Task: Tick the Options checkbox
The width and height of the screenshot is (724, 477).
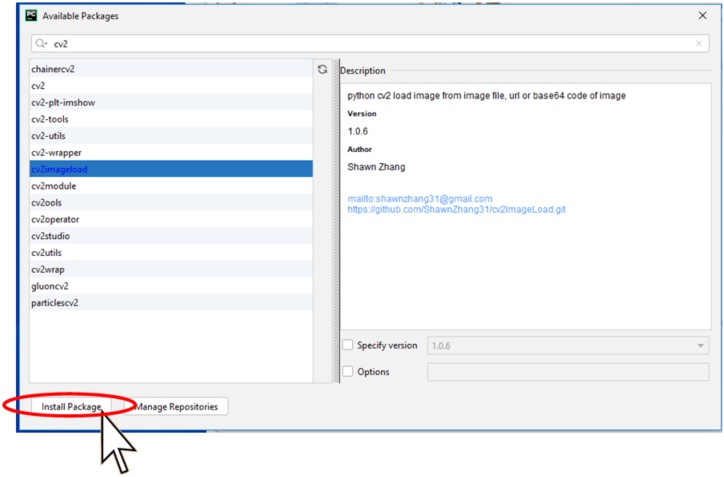Action: 348,372
